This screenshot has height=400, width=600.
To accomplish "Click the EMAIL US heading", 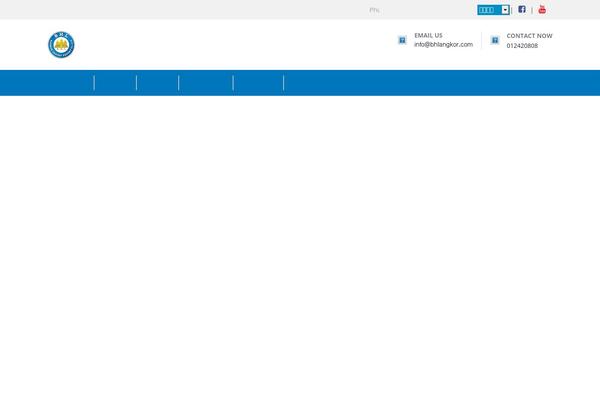I will pos(428,35).
